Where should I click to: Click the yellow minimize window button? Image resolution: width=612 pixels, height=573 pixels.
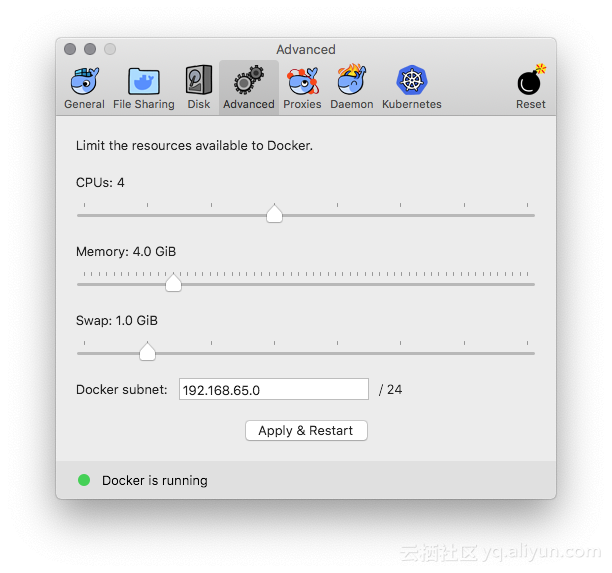(90, 49)
